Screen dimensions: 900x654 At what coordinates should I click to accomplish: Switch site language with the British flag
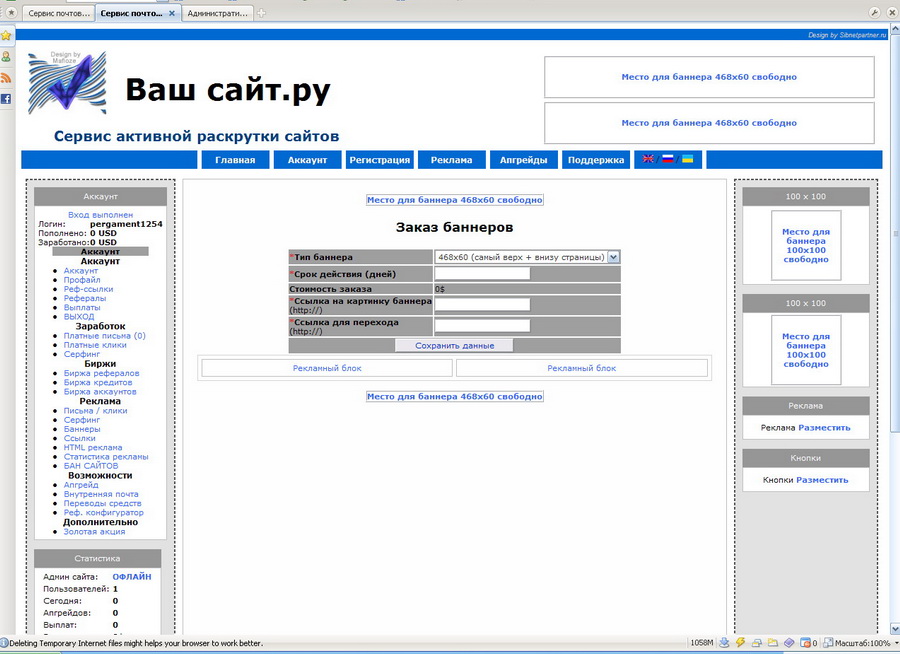point(648,159)
